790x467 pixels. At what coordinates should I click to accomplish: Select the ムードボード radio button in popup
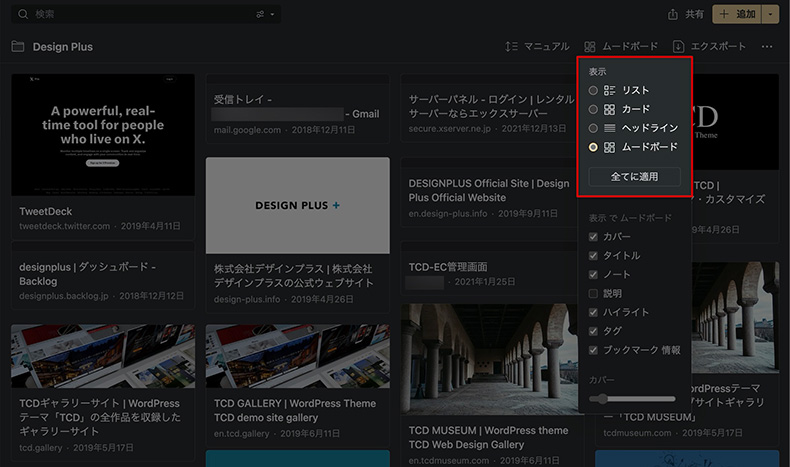click(x=593, y=147)
